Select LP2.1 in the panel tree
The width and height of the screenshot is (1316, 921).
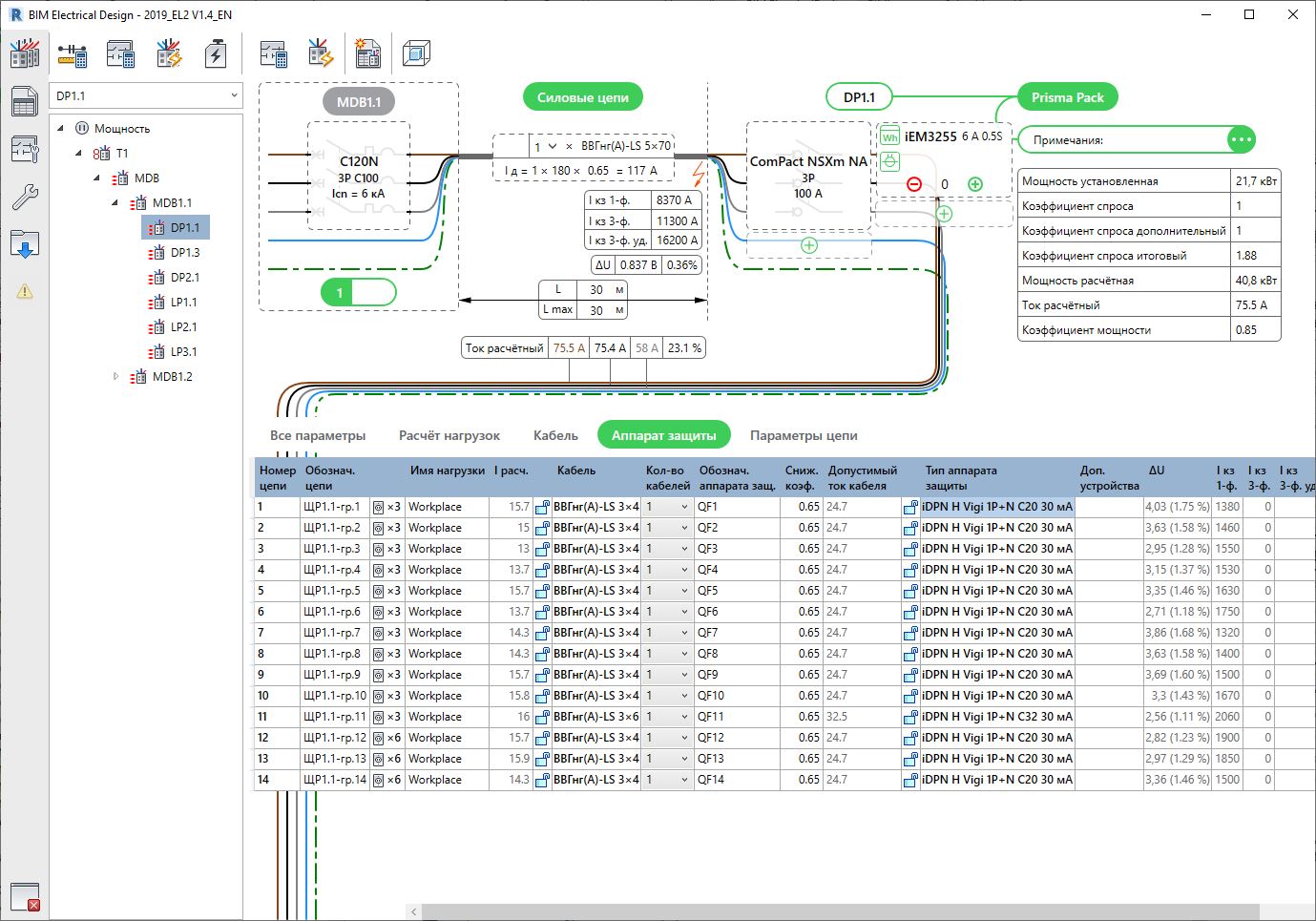183,327
